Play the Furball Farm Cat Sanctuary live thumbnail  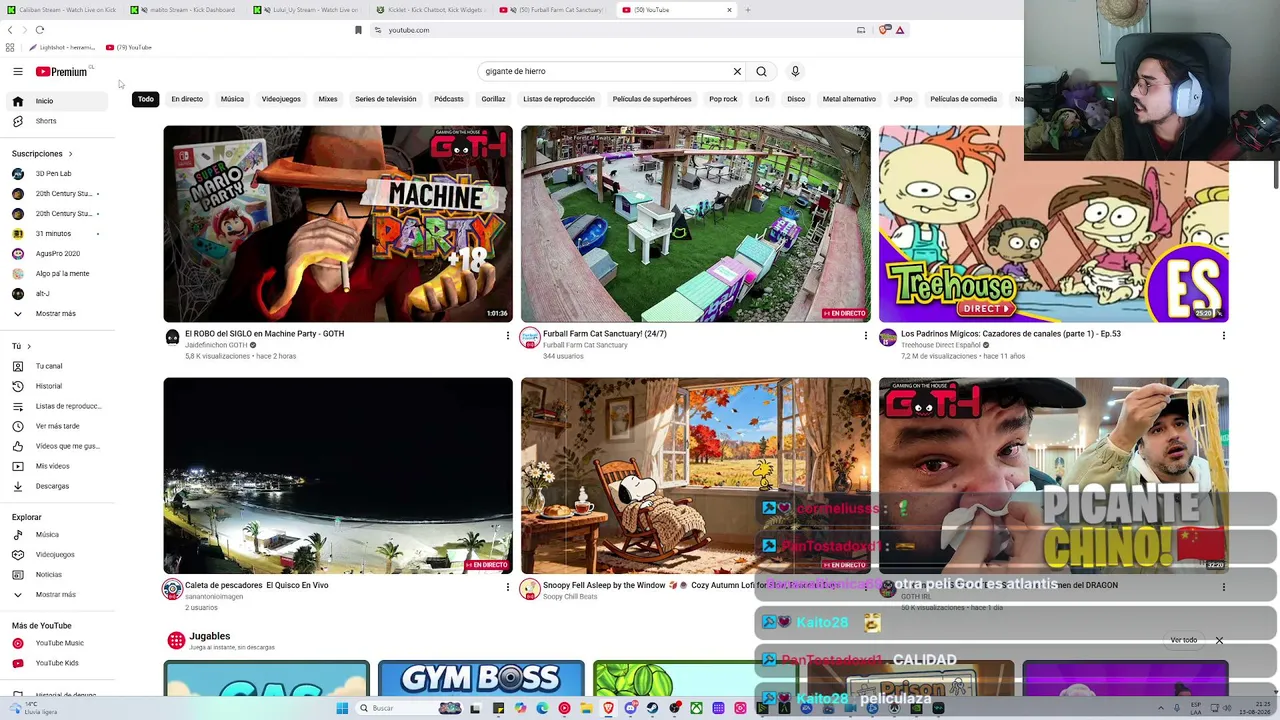pos(696,224)
